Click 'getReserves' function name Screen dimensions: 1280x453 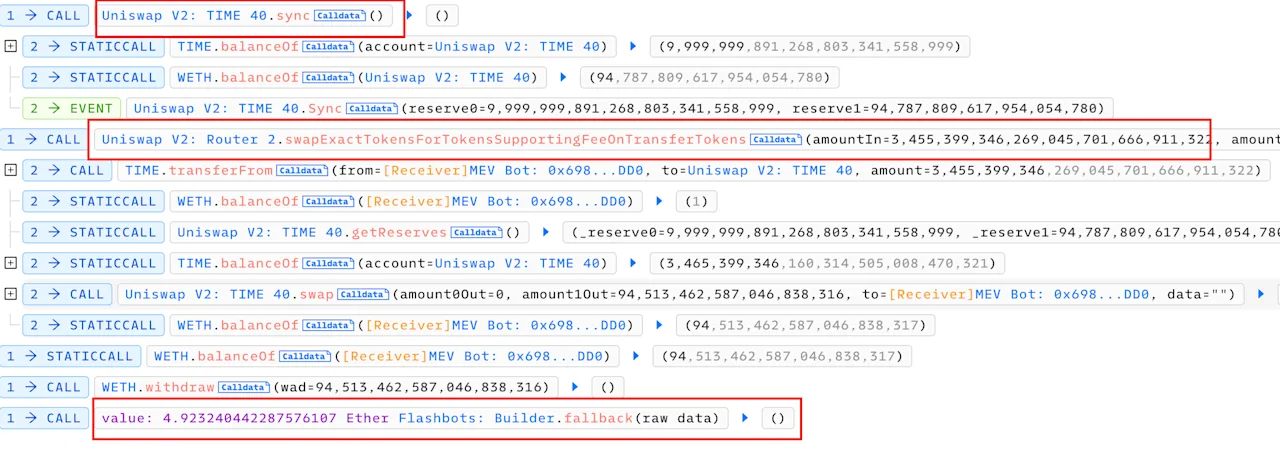click(x=400, y=233)
